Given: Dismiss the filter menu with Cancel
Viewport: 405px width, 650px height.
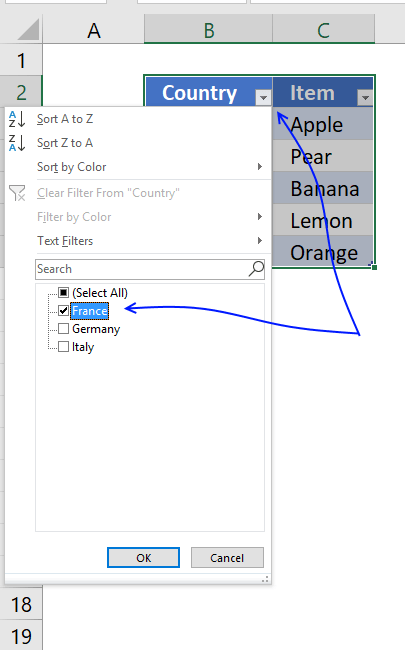Looking at the screenshot, I should pos(227,558).
